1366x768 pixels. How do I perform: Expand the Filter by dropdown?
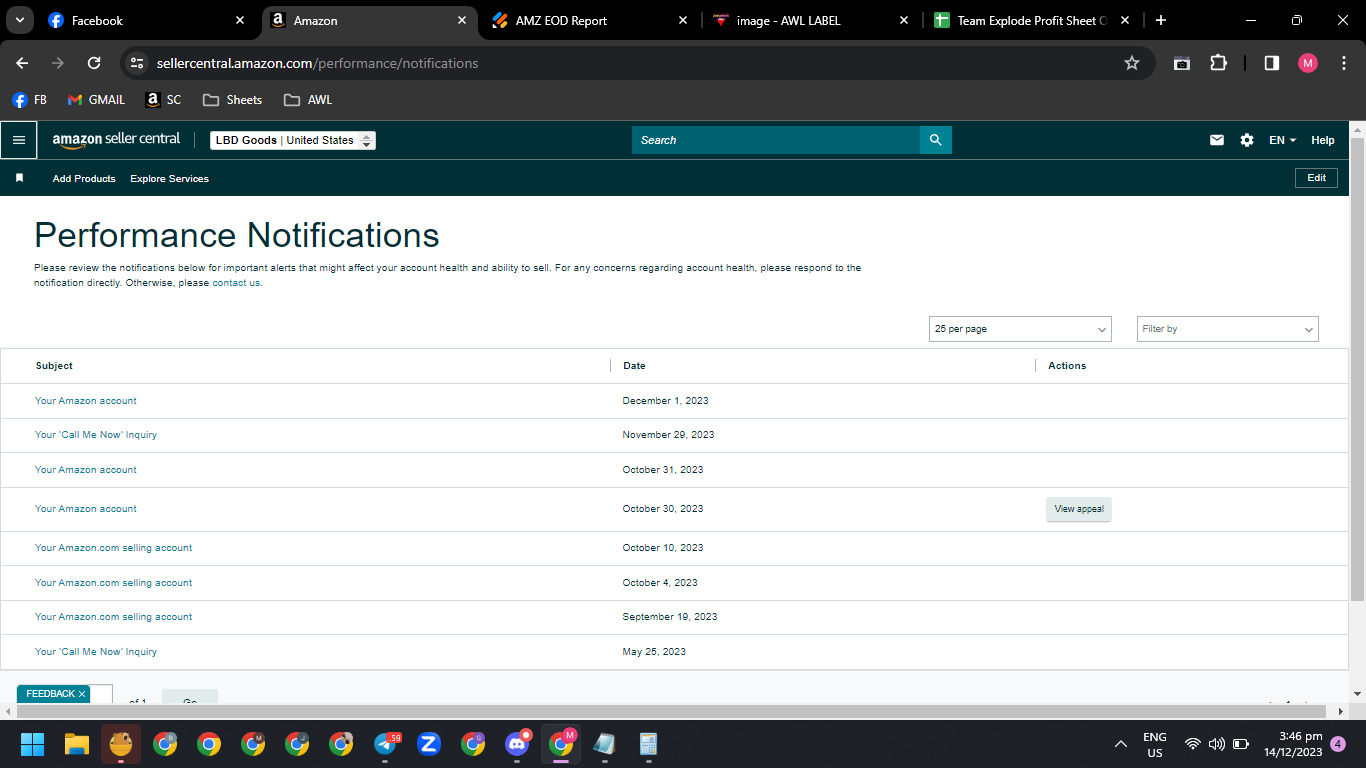pos(1227,329)
